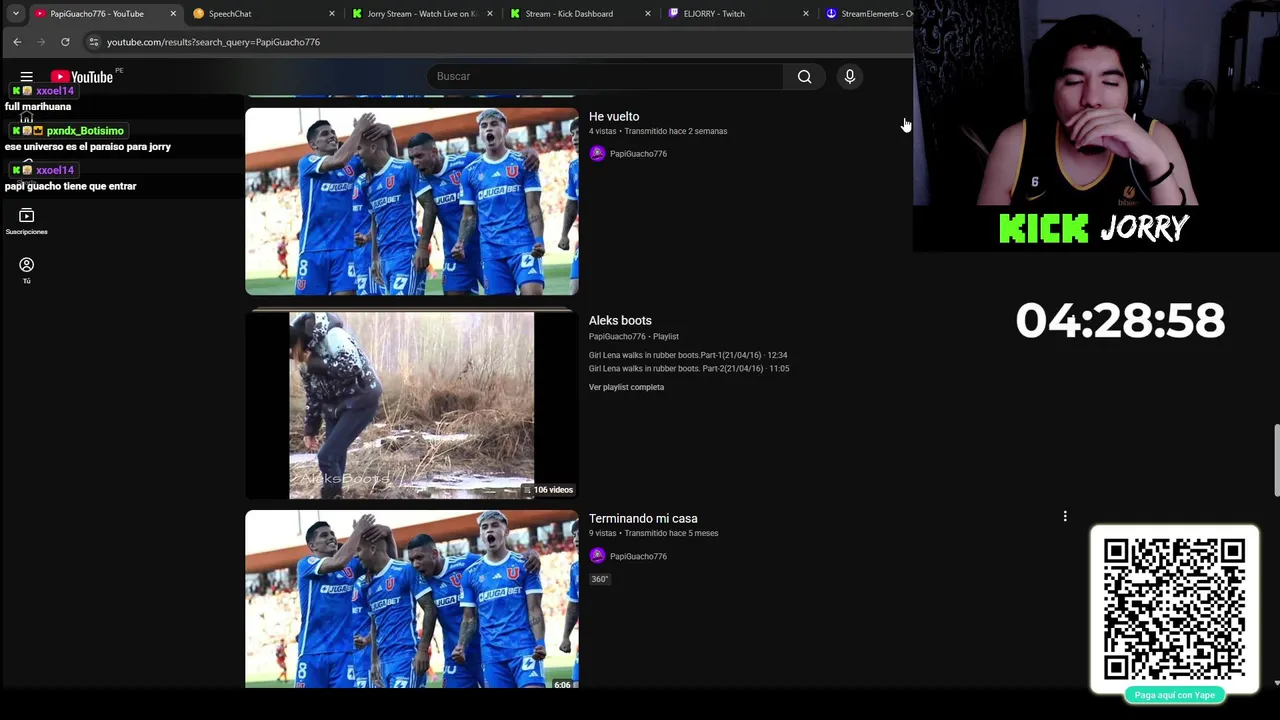Click chat message 'papi guacho tiene que entrar'
Image resolution: width=1280 pixels, height=720 pixels.
click(70, 186)
